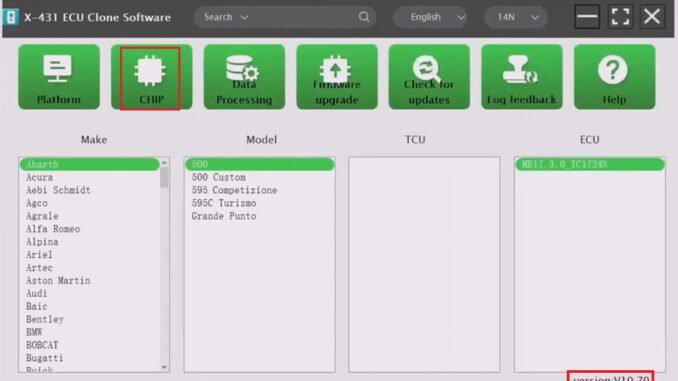678x381 pixels.
Task: Select Grande Punto model
Action: click(x=259, y=216)
